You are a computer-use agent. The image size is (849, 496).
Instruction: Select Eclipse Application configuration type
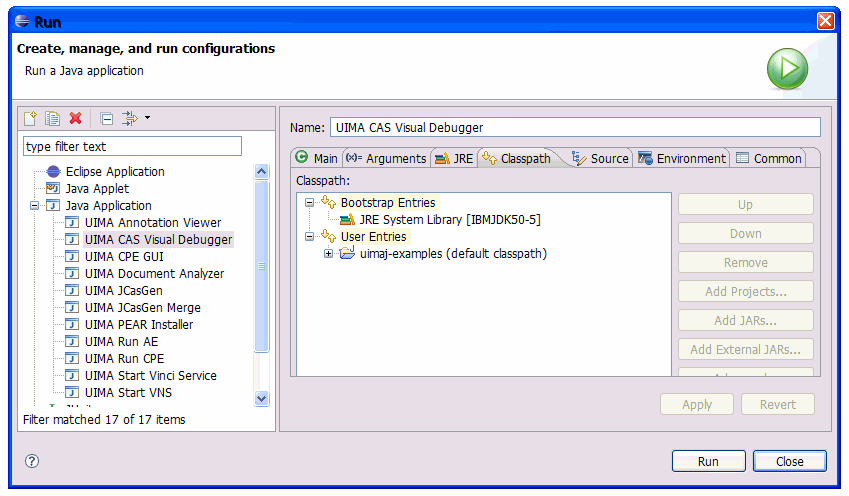(x=114, y=172)
